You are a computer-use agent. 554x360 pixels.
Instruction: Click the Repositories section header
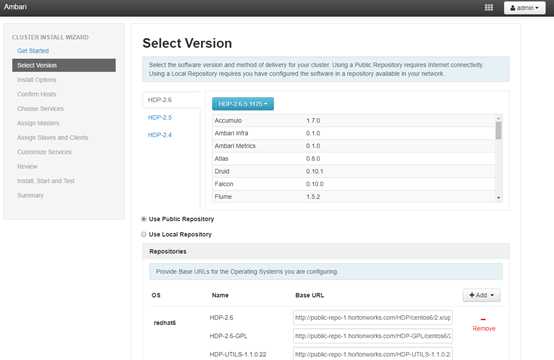(326, 252)
